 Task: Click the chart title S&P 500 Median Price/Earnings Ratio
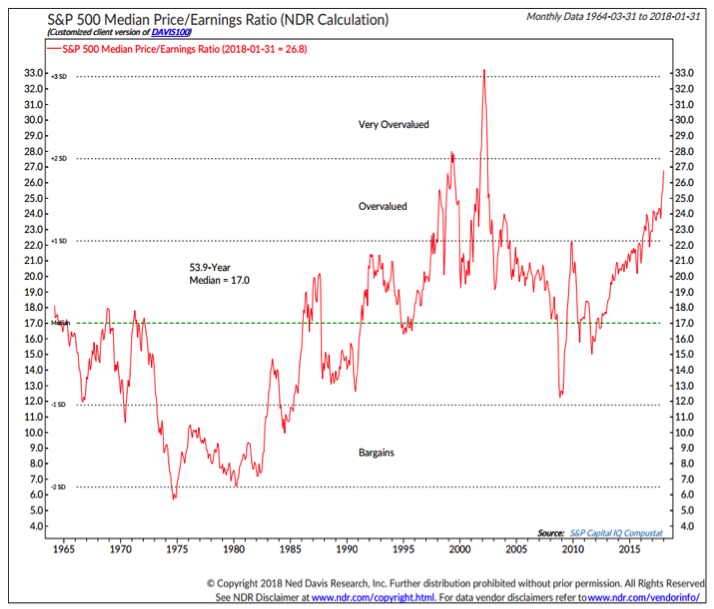218,20
